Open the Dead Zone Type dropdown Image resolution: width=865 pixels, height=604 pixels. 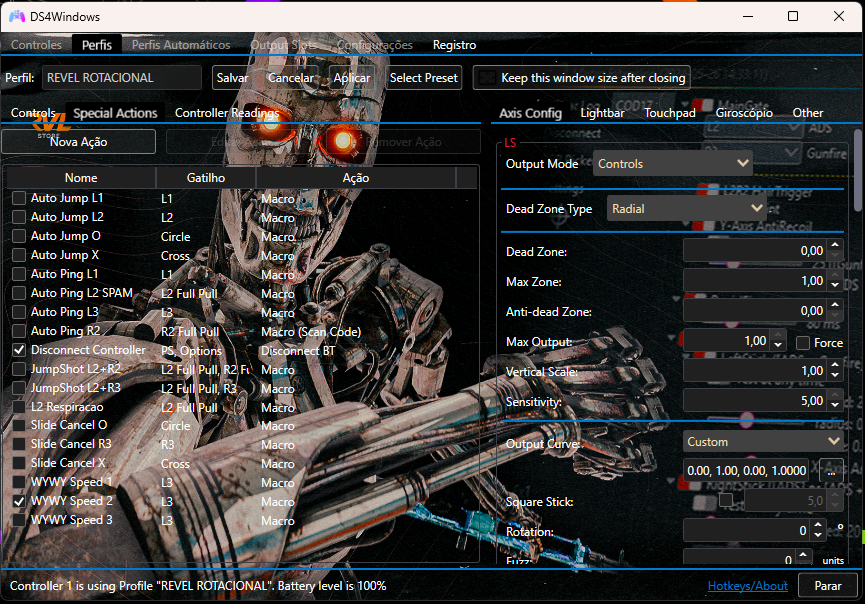tap(686, 209)
